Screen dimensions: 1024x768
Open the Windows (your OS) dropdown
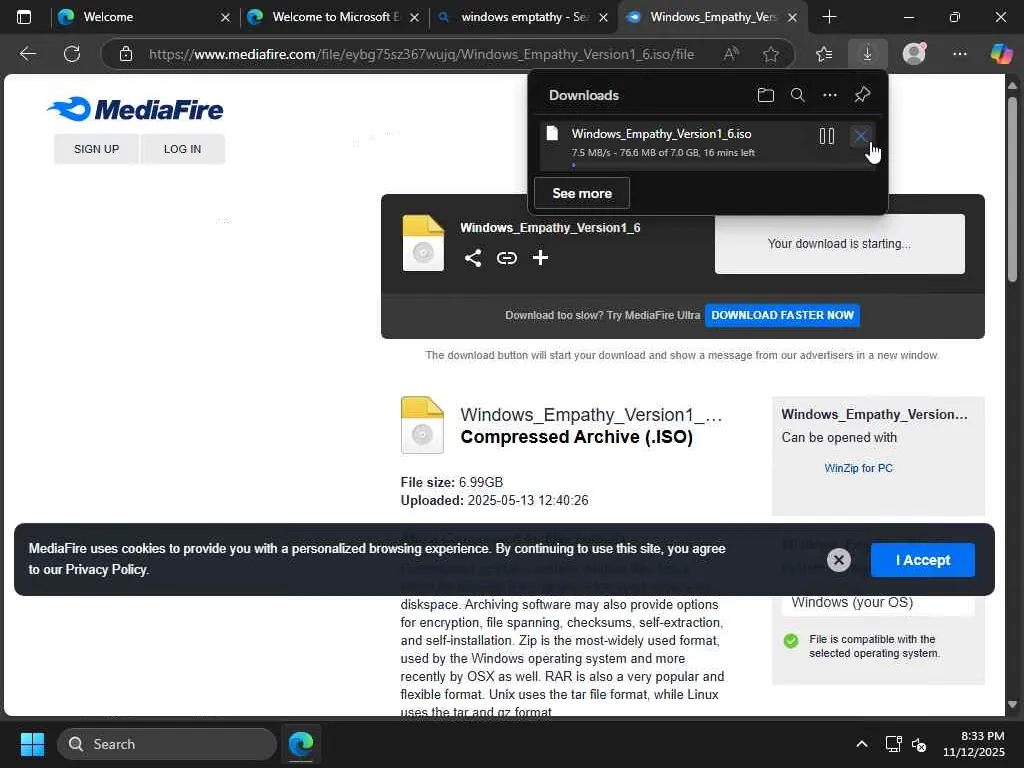pyautogui.click(x=878, y=602)
